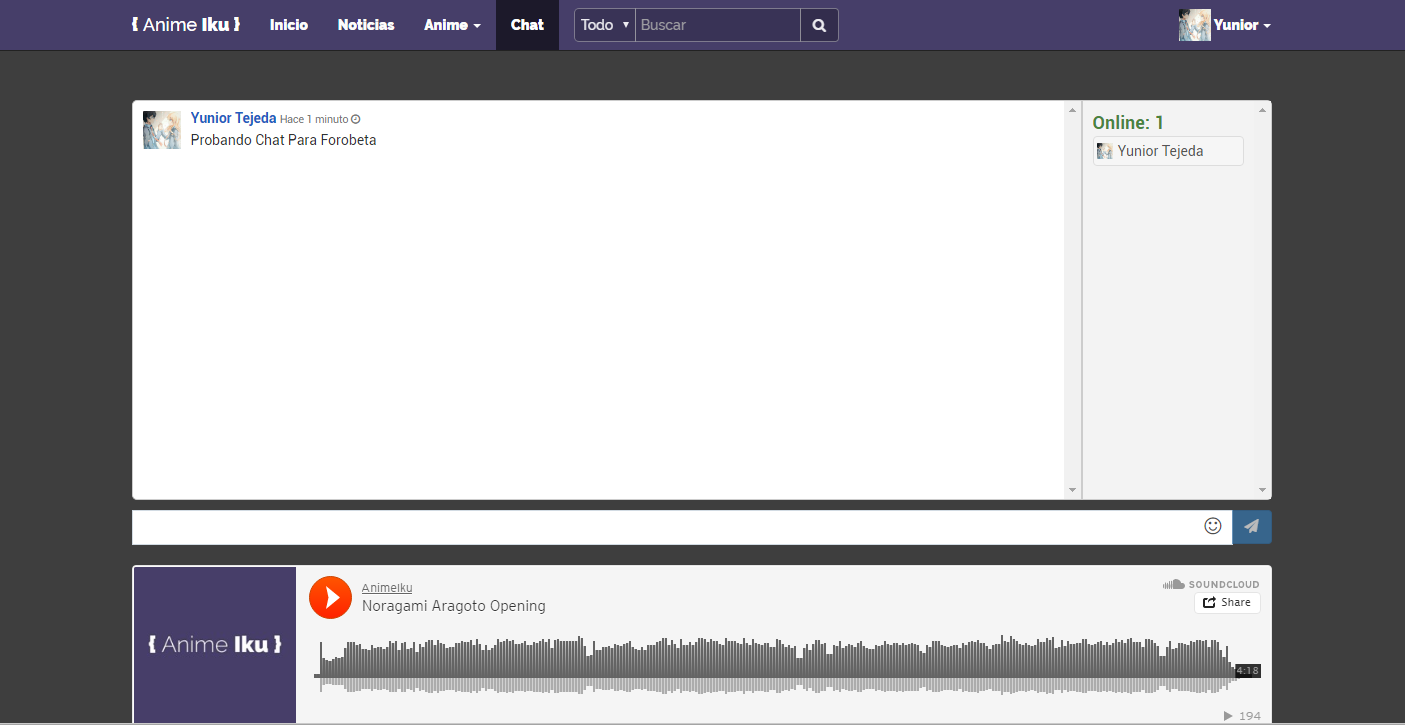Open the emoji picker smiley icon

(x=1213, y=526)
